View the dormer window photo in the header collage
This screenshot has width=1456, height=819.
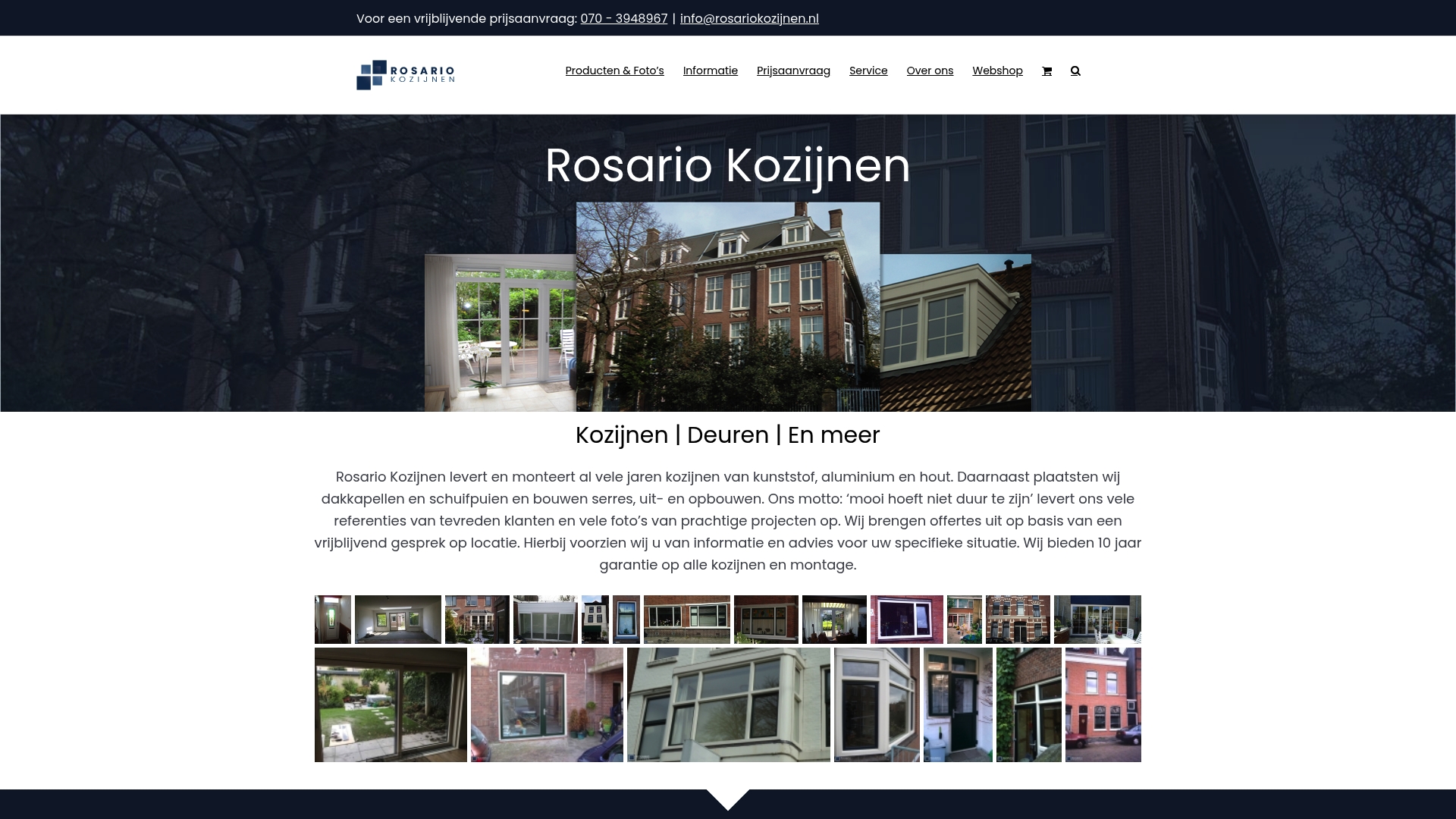(955, 326)
